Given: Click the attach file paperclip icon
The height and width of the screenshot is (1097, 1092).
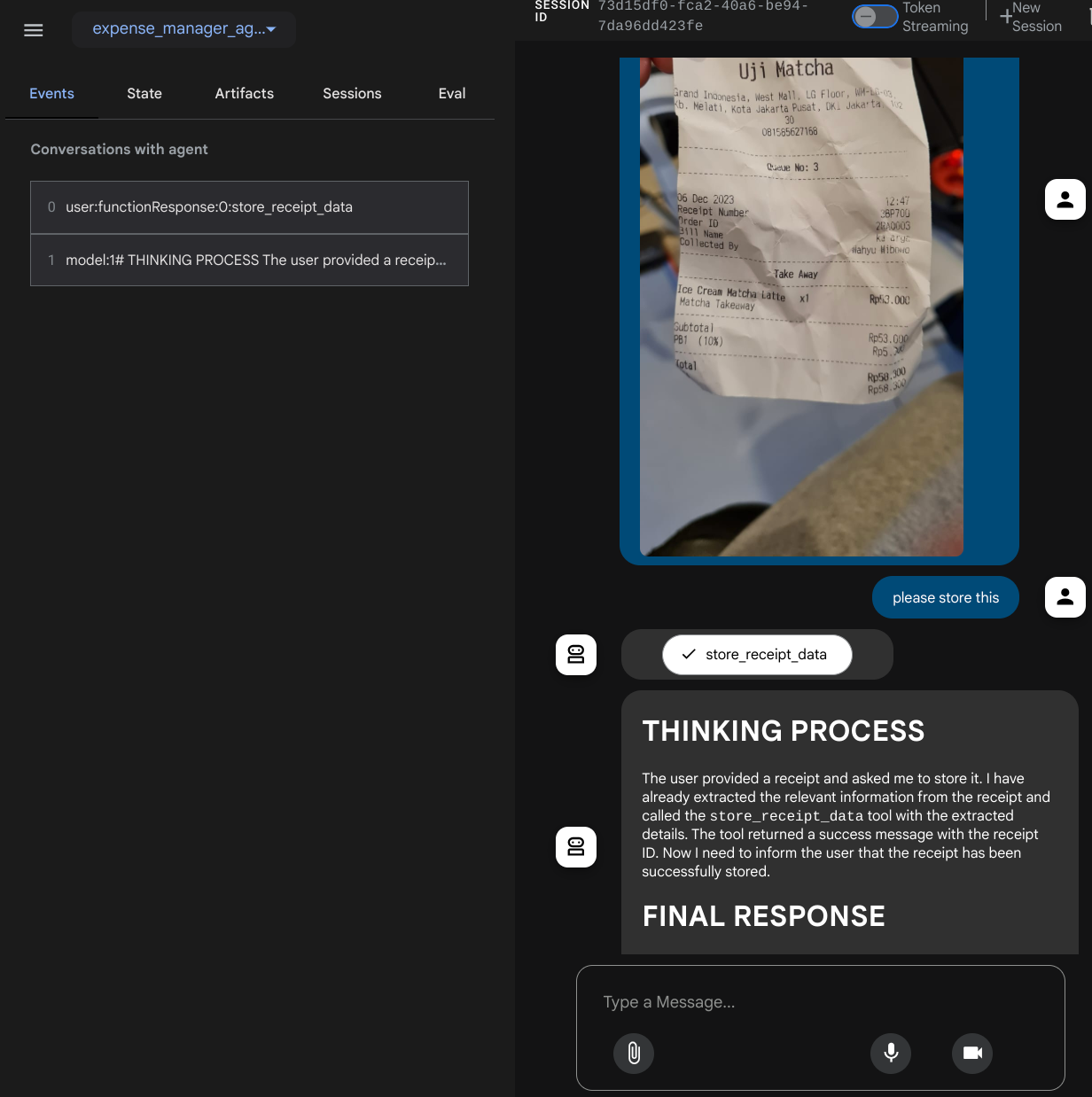Looking at the screenshot, I should click(634, 1053).
